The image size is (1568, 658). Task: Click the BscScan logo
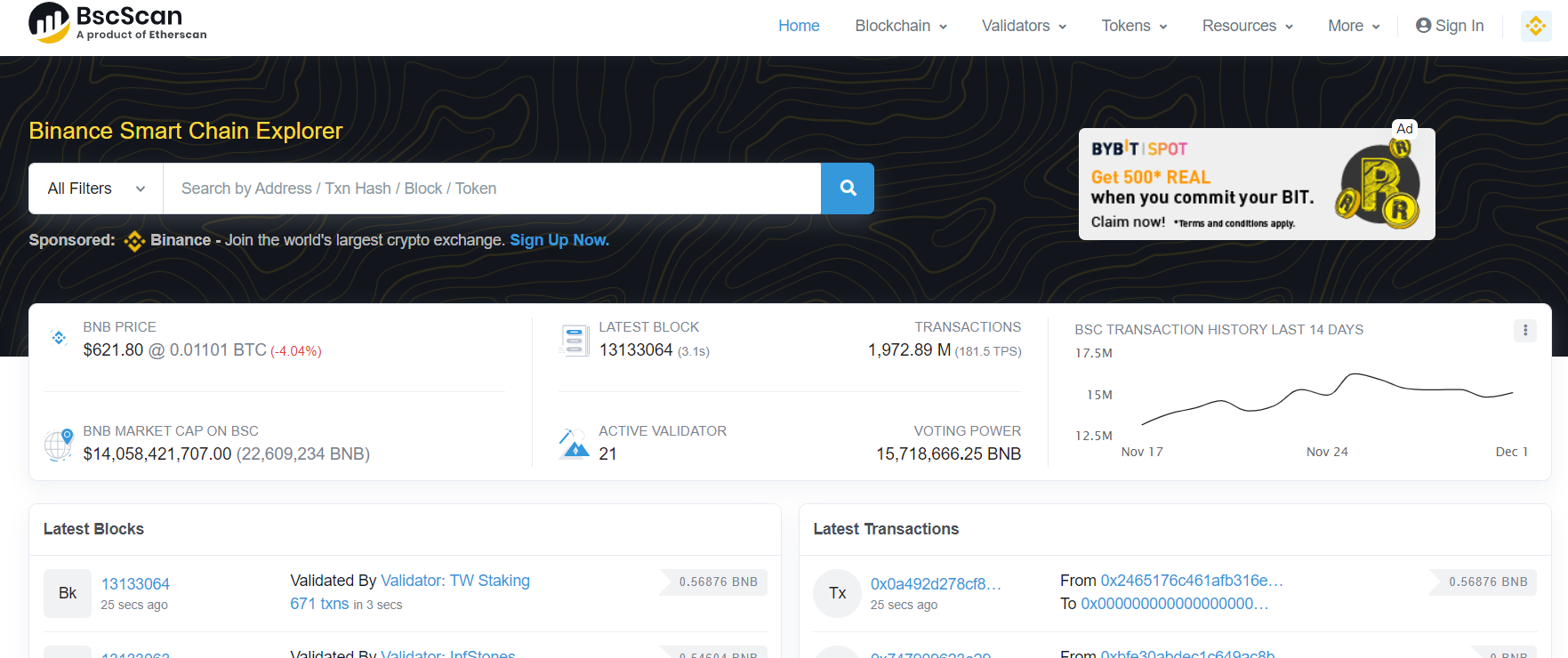click(x=117, y=22)
